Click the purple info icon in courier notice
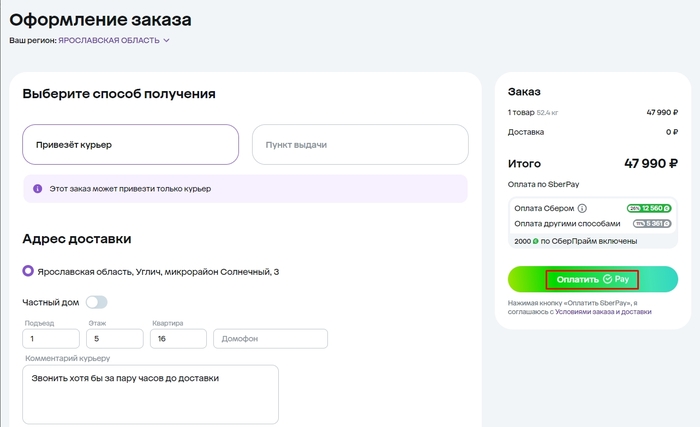 click(38, 188)
